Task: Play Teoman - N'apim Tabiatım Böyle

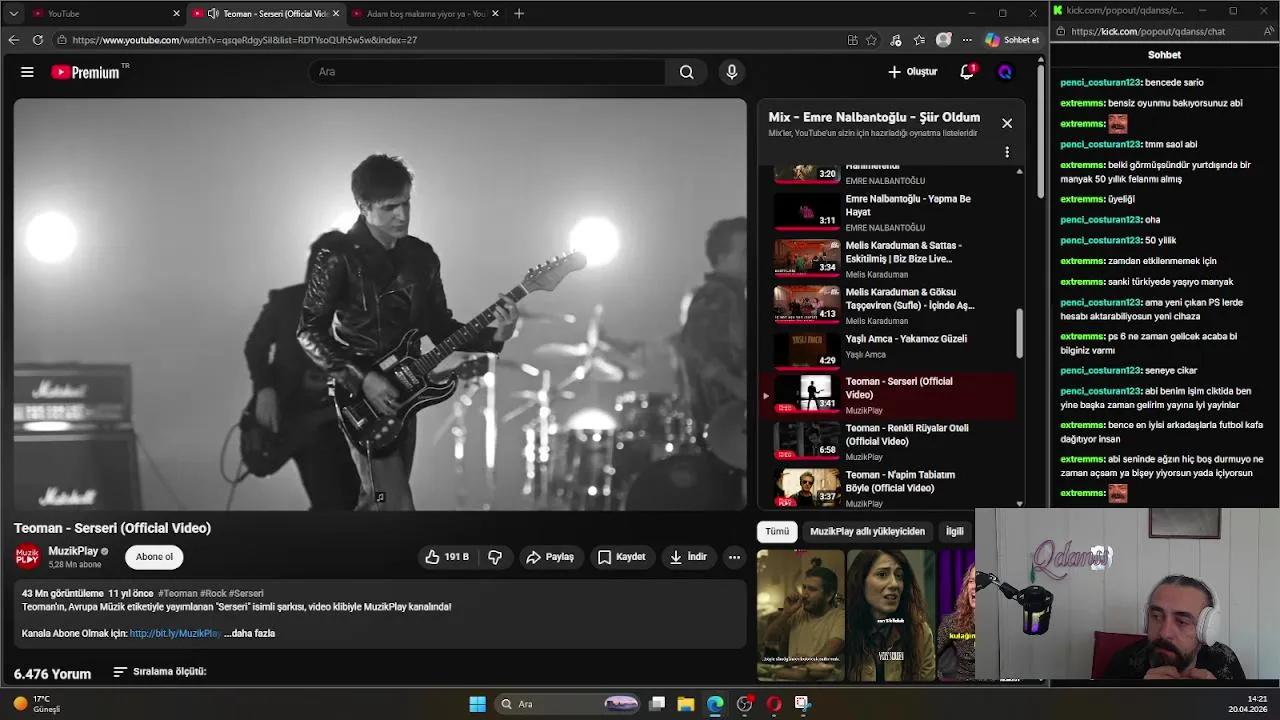Action: 890,488
